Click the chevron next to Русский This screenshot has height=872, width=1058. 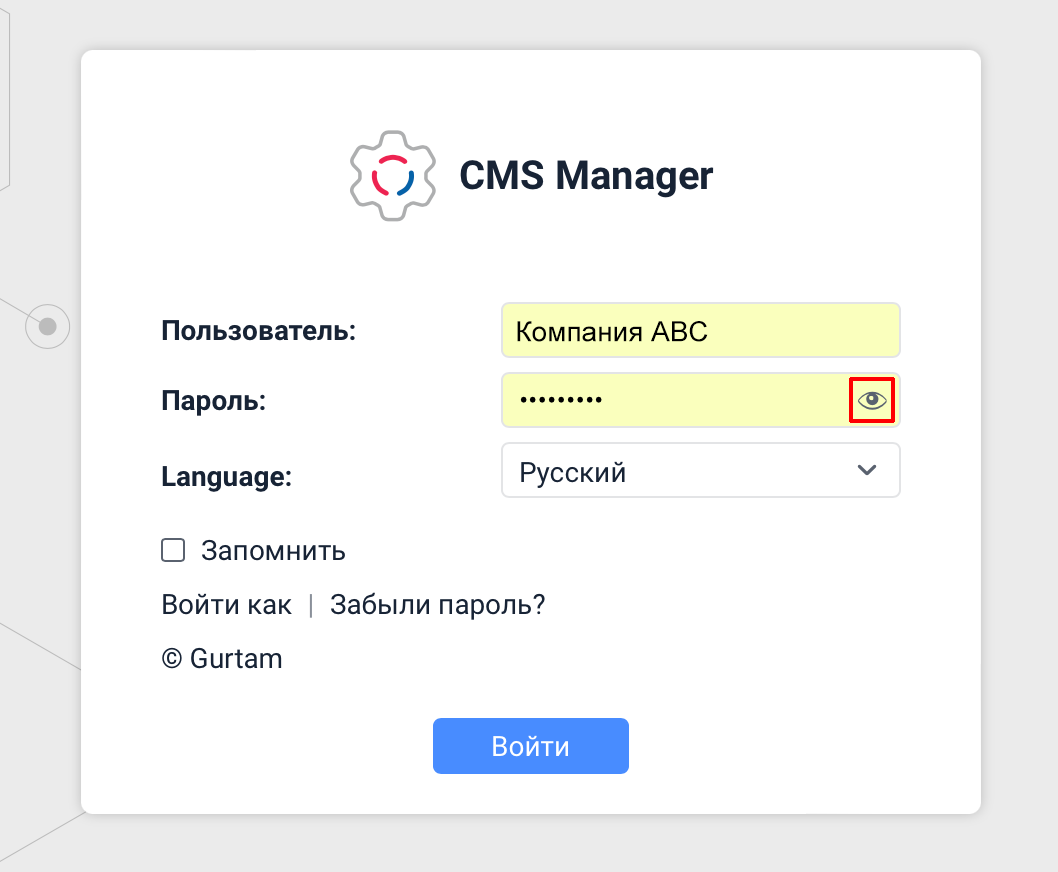(866, 470)
